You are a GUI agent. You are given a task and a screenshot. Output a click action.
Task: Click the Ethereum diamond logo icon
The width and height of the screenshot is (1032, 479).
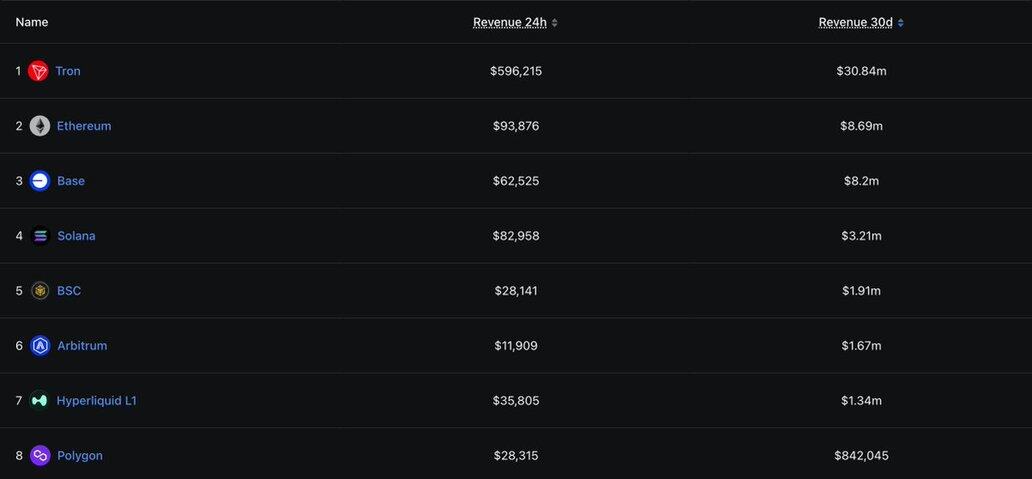pos(40,126)
